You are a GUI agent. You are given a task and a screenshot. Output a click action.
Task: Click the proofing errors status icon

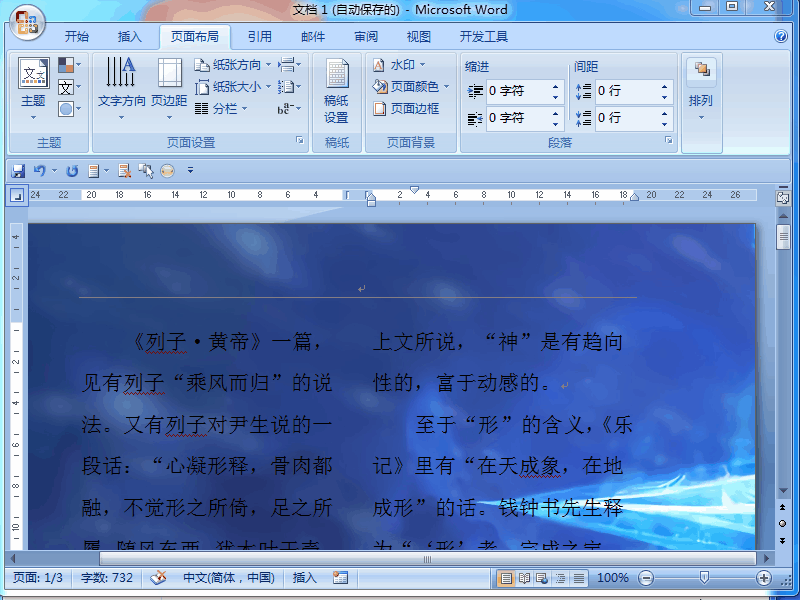pos(158,578)
